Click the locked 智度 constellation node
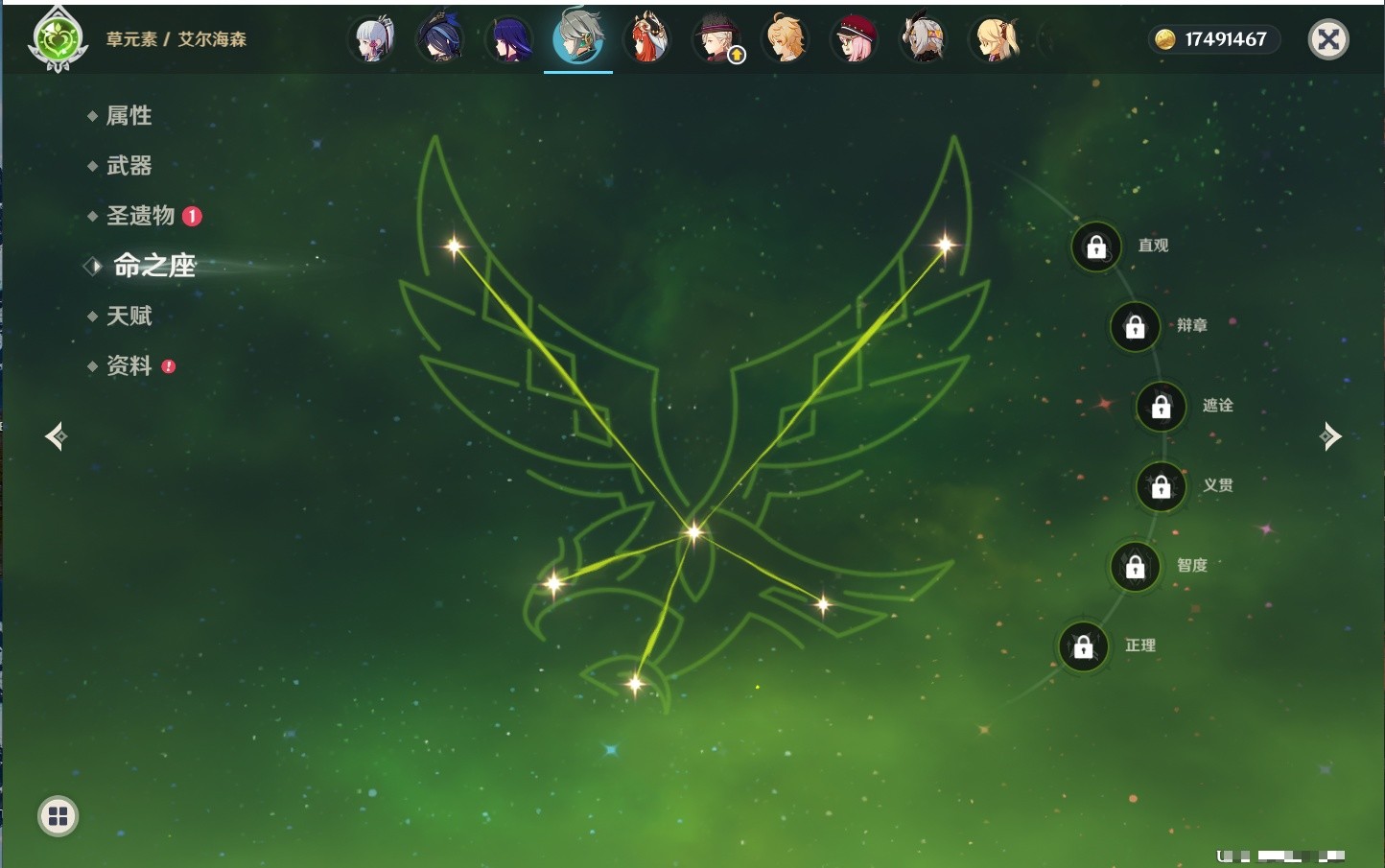1385x868 pixels. (1135, 567)
